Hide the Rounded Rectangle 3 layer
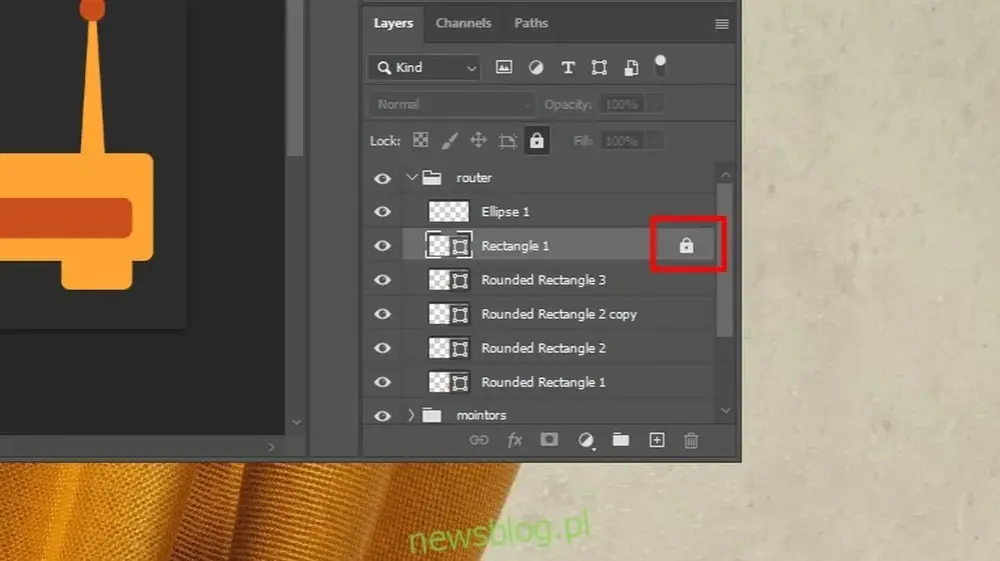 point(382,280)
